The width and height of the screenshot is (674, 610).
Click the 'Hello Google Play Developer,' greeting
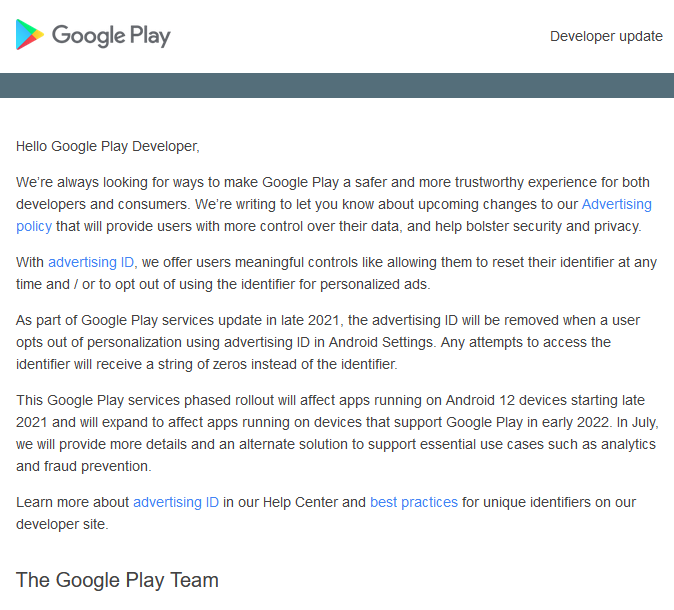click(108, 147)
